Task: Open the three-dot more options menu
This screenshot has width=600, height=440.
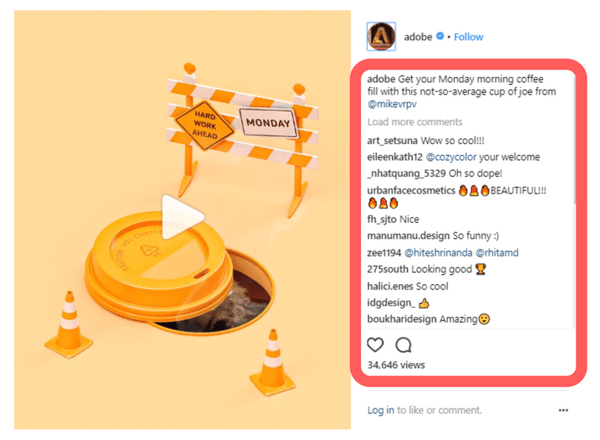Action: 564,410
